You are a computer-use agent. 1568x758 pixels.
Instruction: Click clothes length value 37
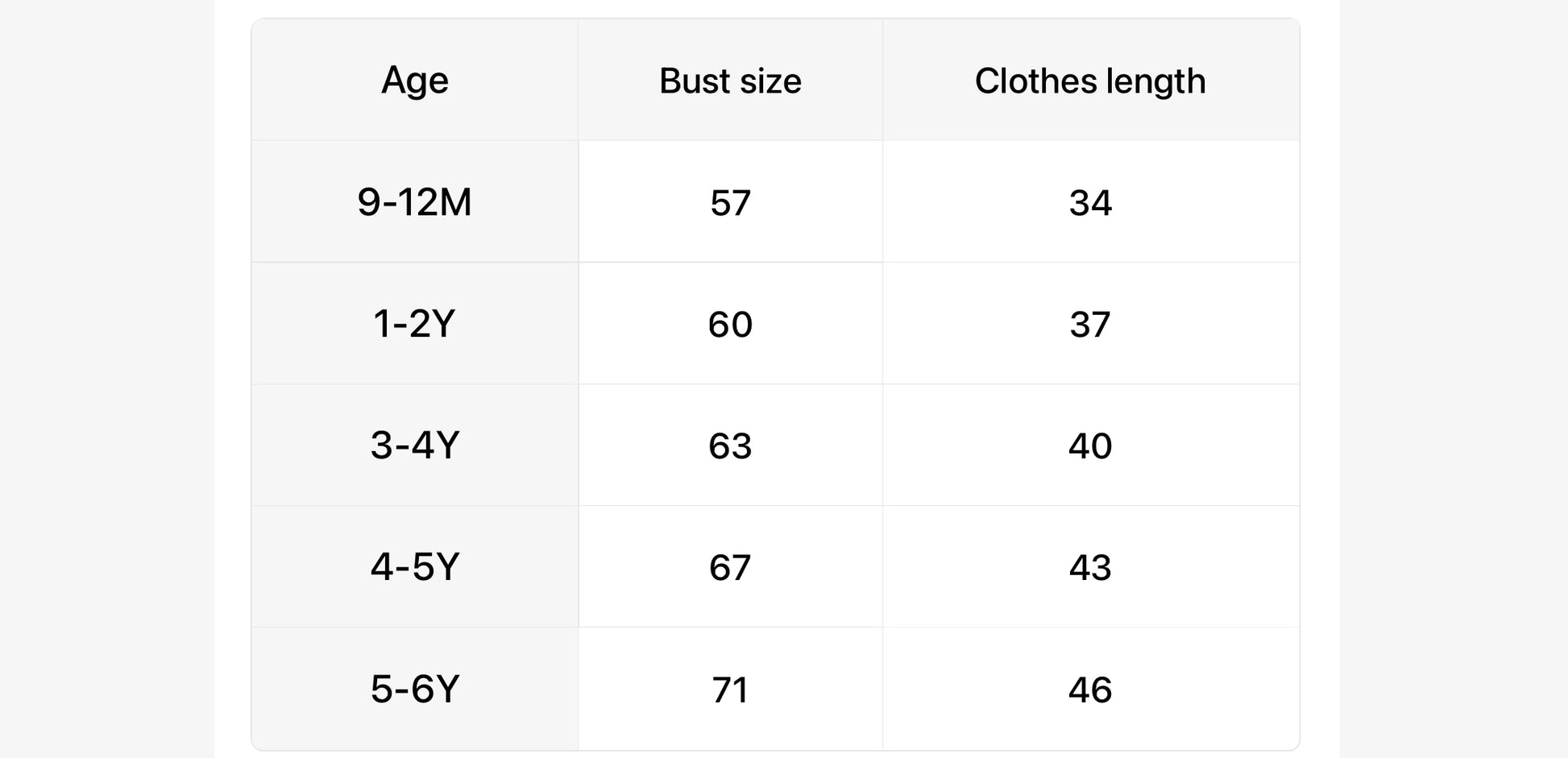tap(1090, 325)
